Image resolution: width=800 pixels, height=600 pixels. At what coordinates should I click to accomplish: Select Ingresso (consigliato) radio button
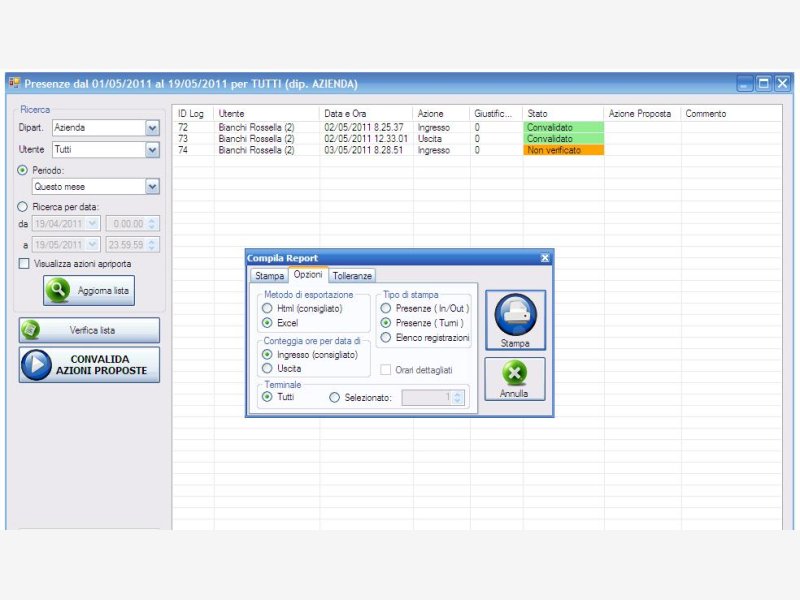(267, 354)
